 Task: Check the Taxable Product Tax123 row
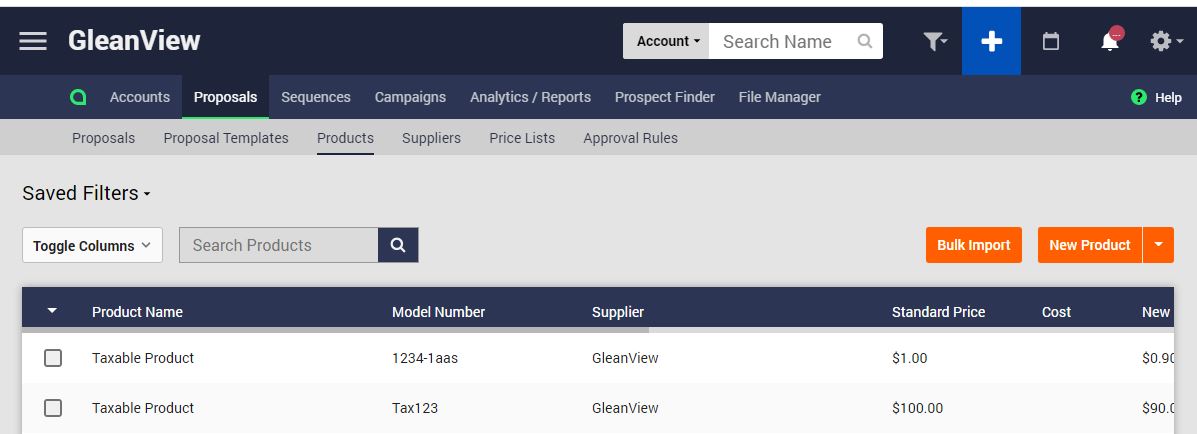tap(53, 408)
